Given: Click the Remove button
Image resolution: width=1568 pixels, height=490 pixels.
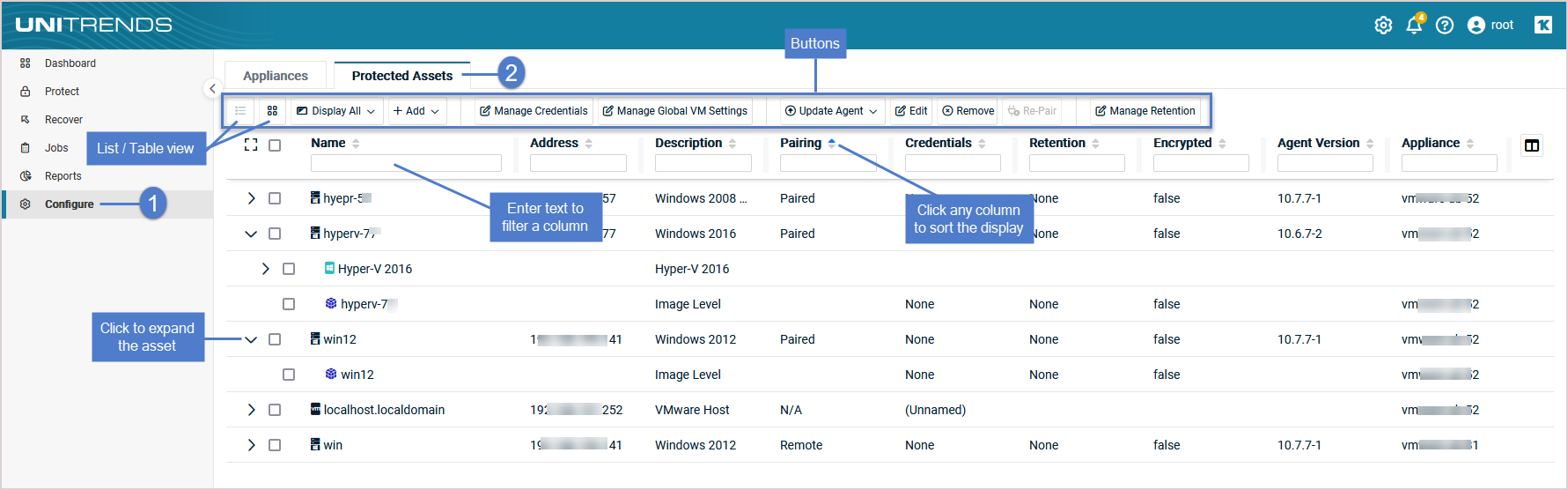Looking at the screenshot, I should (968, 111).
